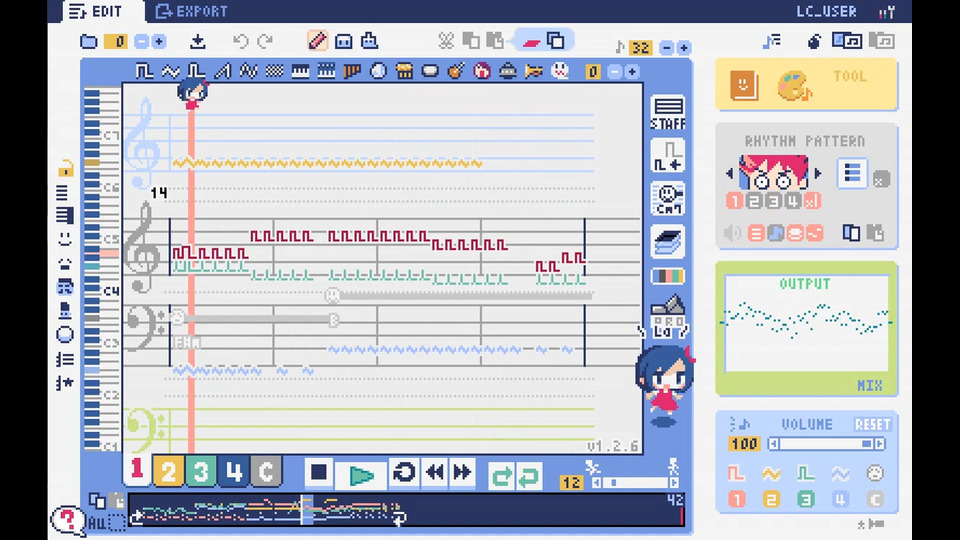Increase the note length 32 value
The image size is (960, 540).
[x=684, y=47]
